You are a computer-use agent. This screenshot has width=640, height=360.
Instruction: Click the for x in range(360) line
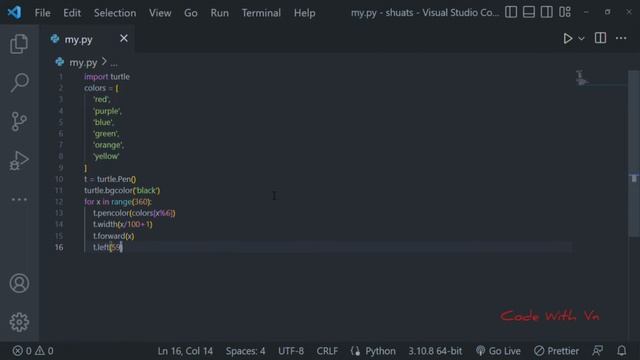[118, 202]
